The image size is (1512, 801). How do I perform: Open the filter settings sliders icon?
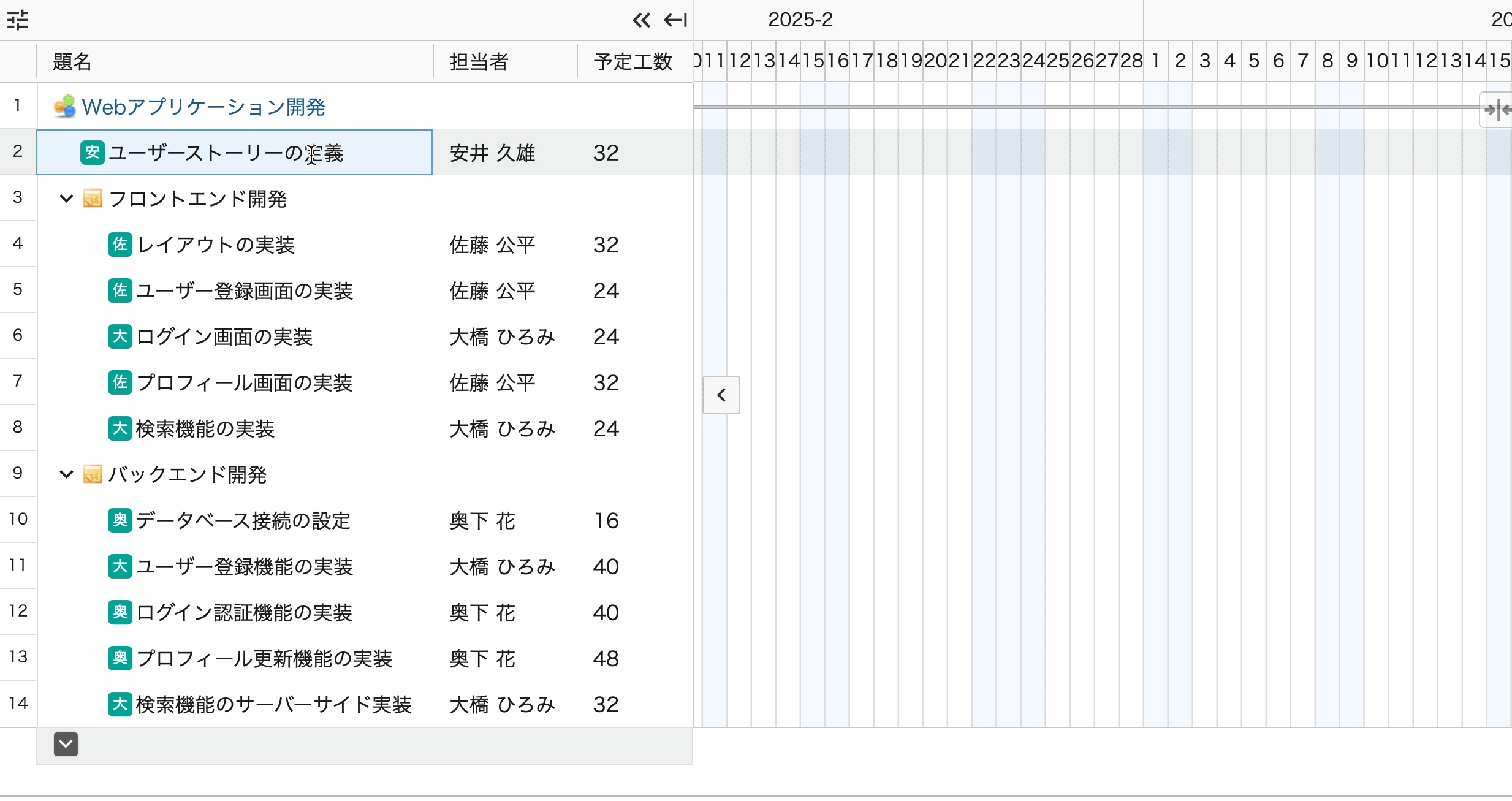pyautogui.click(x=18, y=20)
